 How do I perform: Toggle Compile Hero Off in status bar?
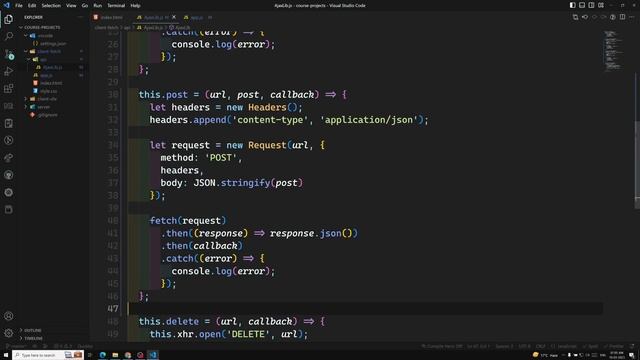click(442, 346)
